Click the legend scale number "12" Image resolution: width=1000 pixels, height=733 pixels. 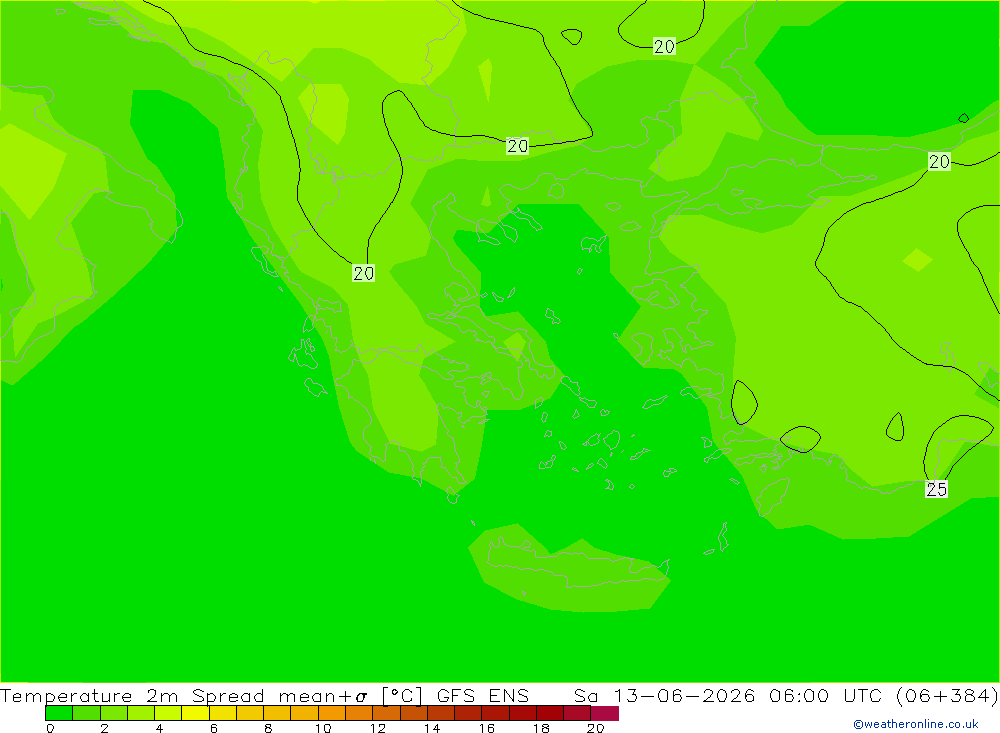coord(378,728)
